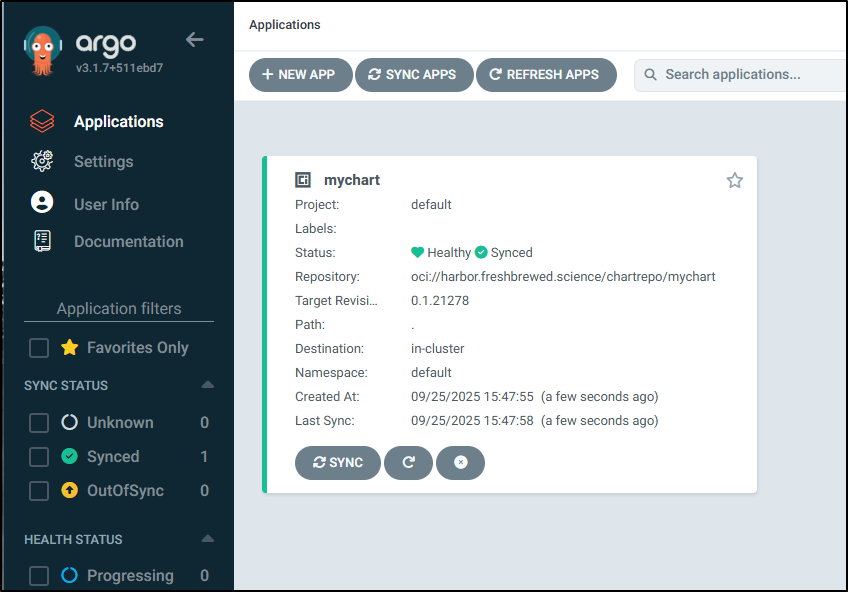
Task: Open the Settings menu item
Action: point(103,161)
